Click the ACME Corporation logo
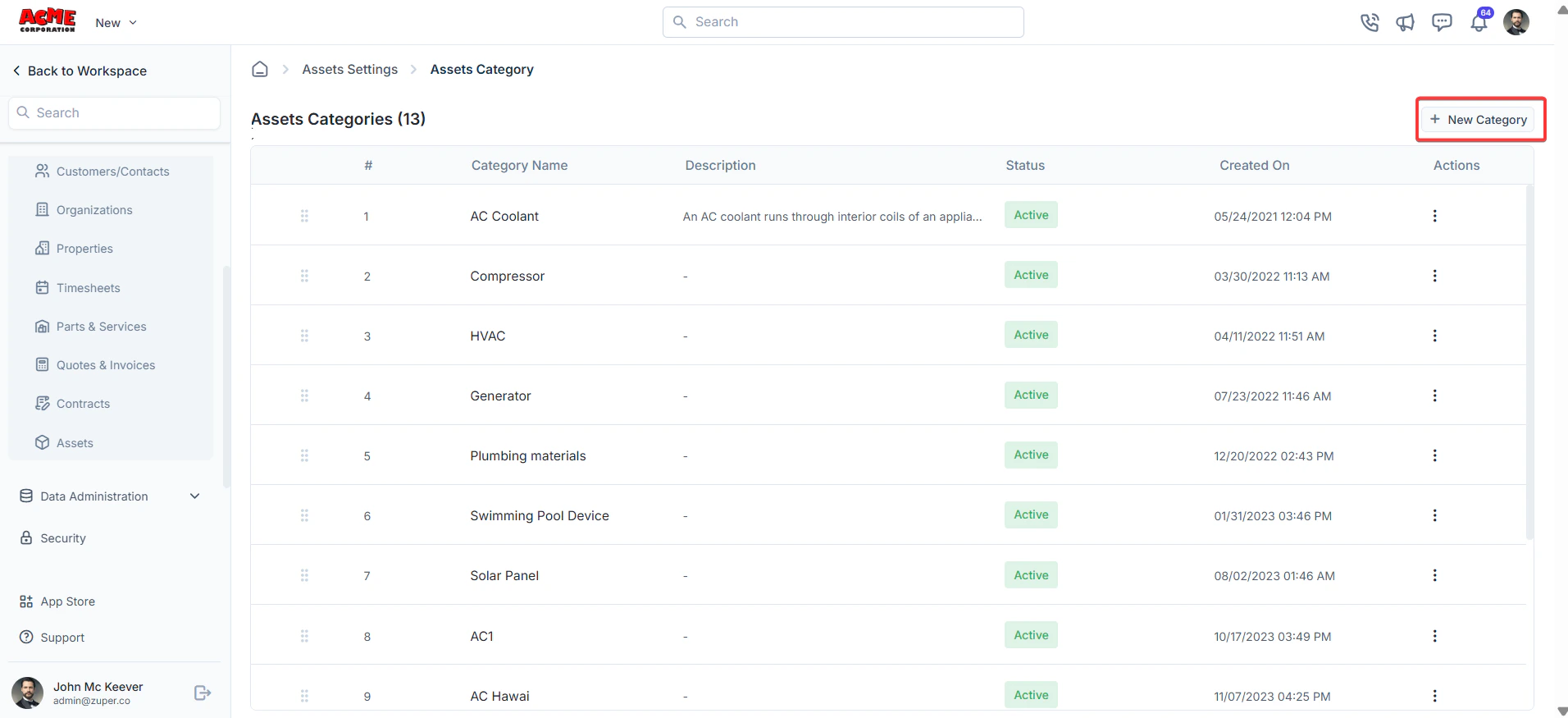The width and height of the screenshot is (1568, 718). (48, 21)
